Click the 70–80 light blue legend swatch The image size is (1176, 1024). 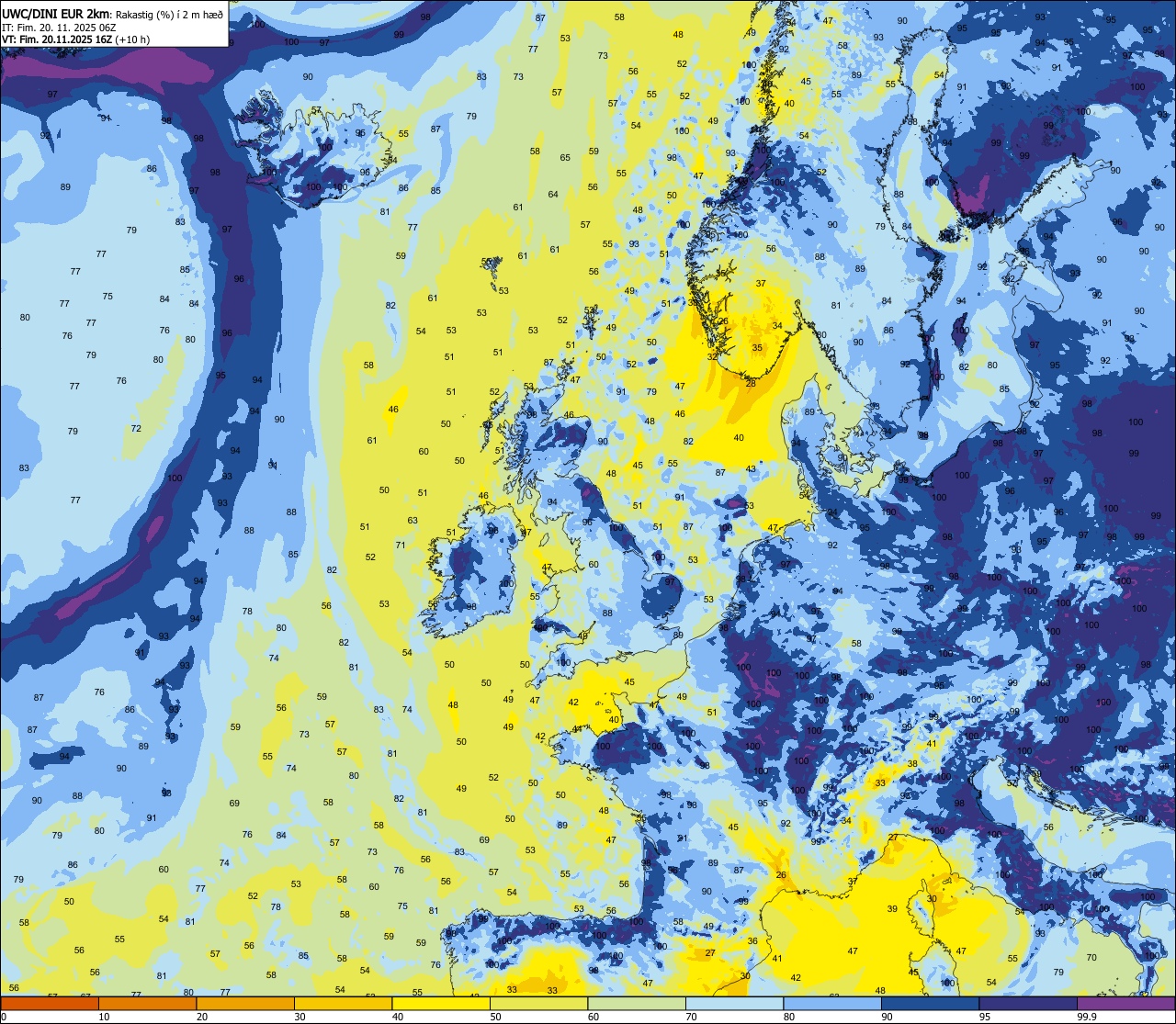coord(734,1004)
